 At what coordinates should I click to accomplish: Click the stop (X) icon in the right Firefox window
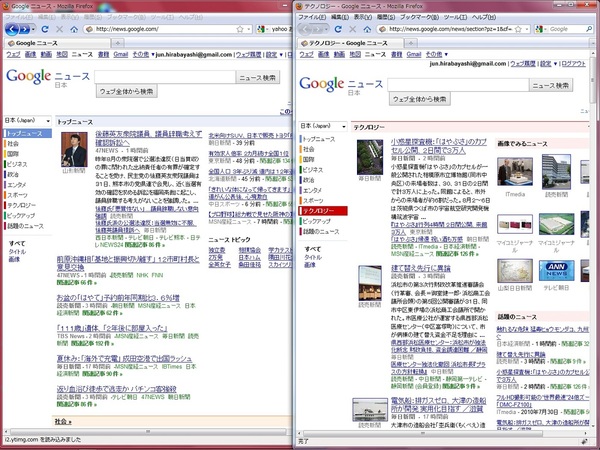(x=353, y=30)
